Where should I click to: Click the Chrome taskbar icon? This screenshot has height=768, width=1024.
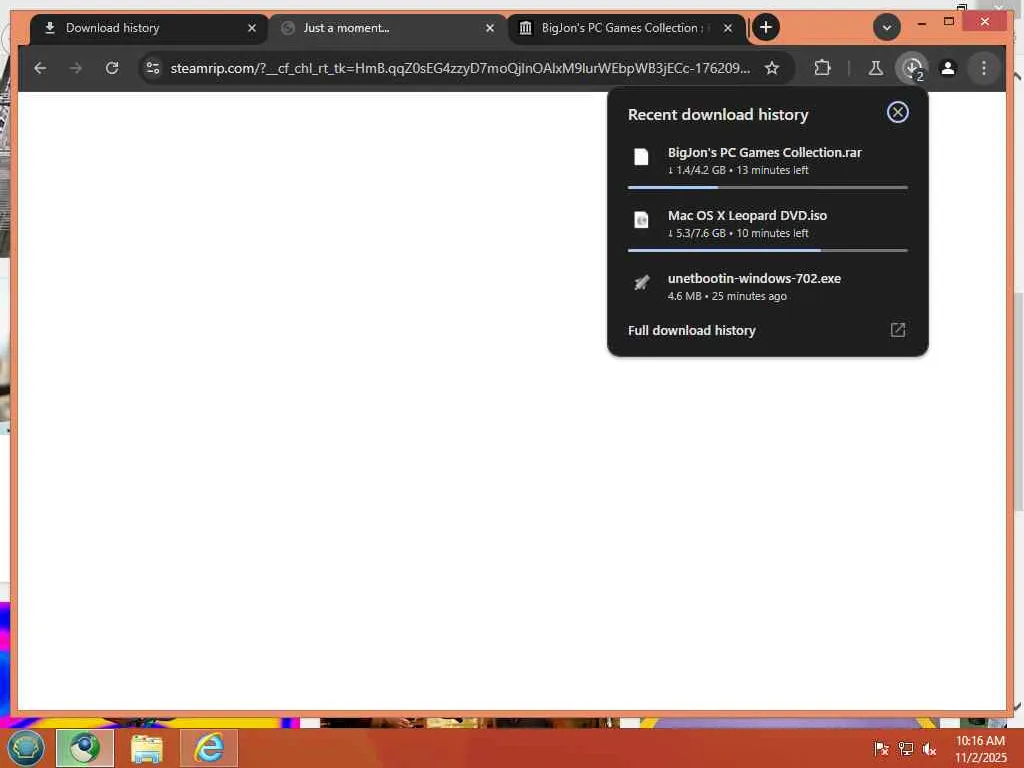(x=85, y=748)
